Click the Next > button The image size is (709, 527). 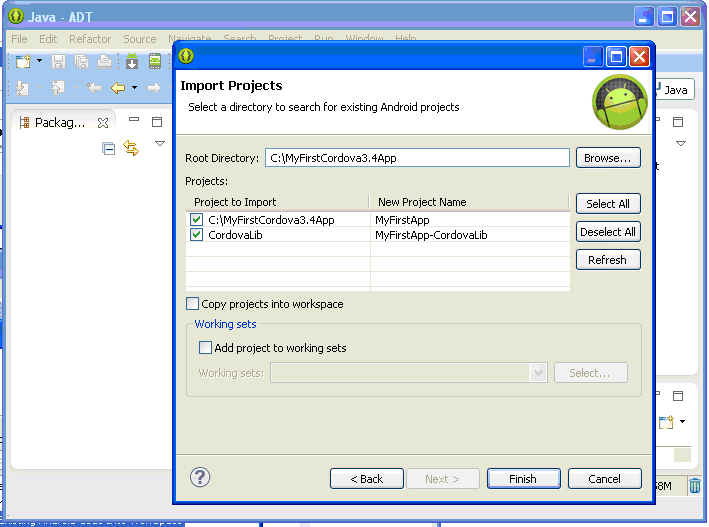443,479
